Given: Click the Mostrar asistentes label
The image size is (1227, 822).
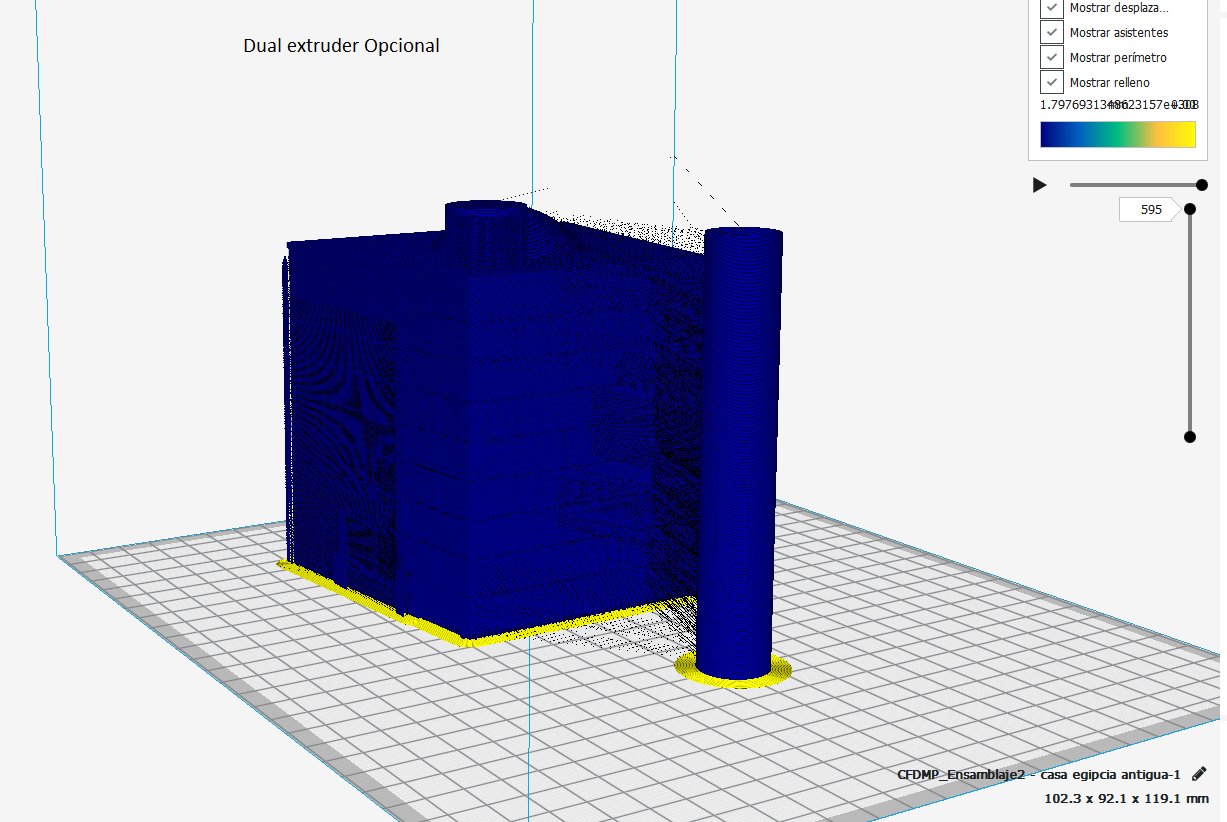Looking at the screenshot, I should 1119,33.
